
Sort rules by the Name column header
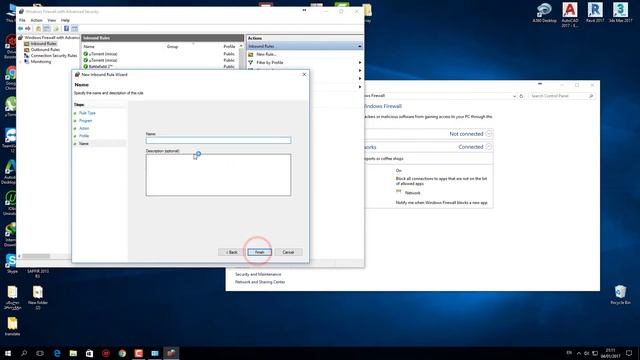(x=89, y=47)
